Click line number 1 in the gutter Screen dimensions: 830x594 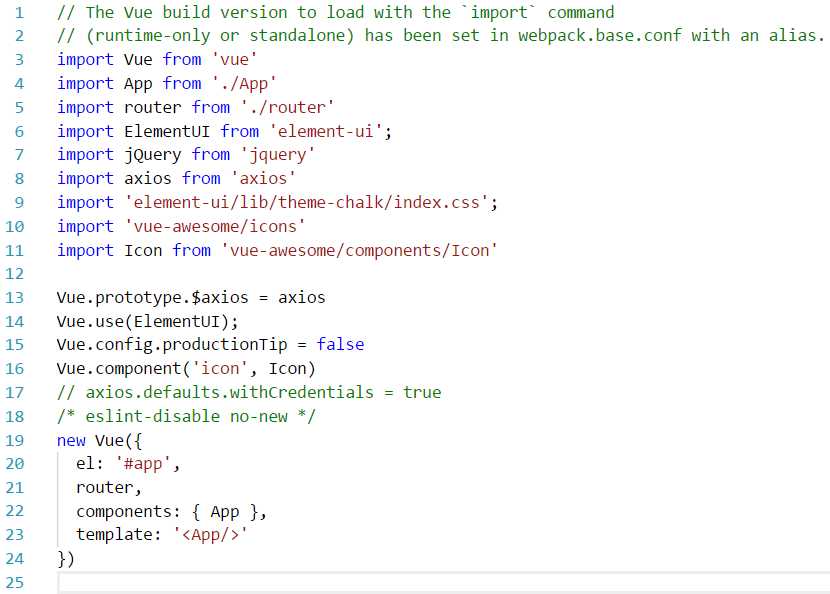tap(19, 12)
